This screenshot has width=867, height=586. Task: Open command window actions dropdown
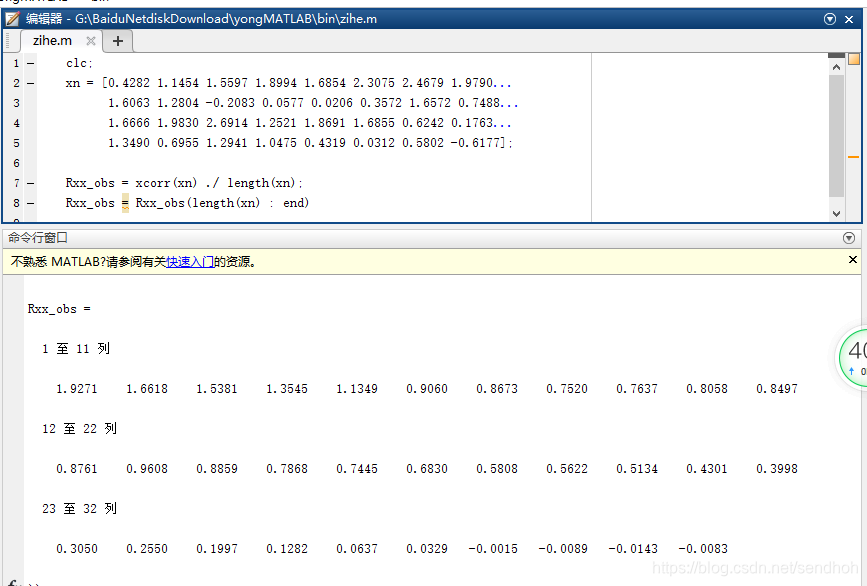point(849,238)
